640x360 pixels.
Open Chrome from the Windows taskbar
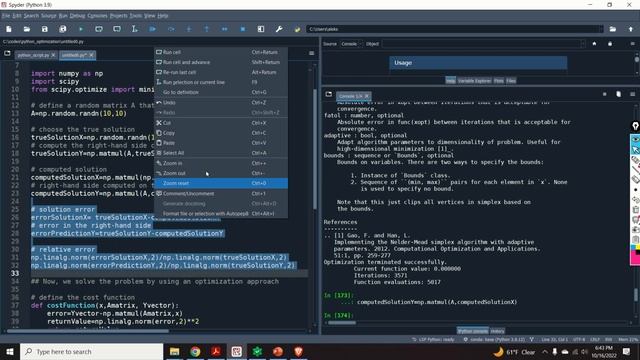point(195,351)
